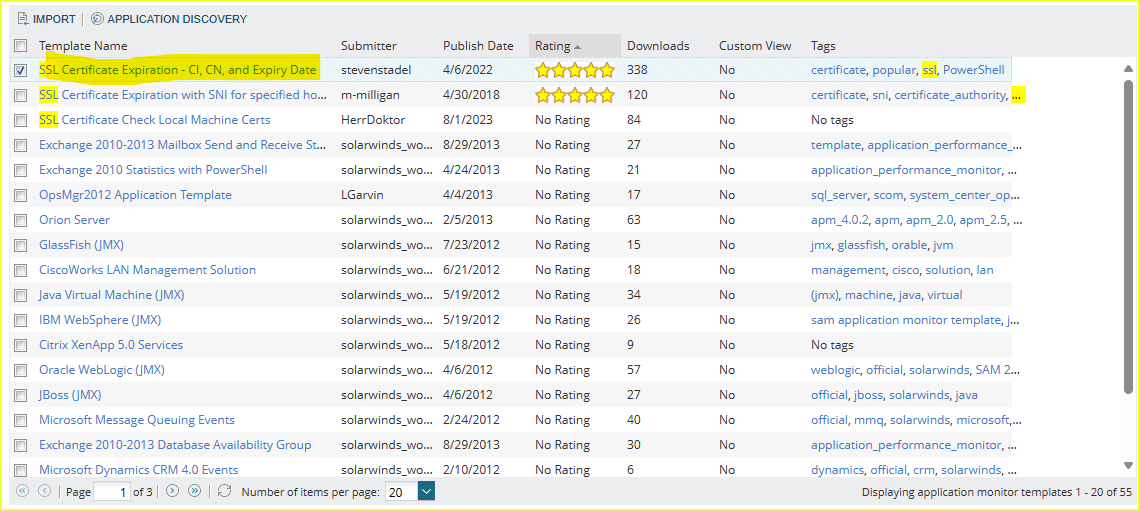The width and height of the screenshot is (1140, 511).
Task: Uncheck SSL Certificate Expiration - CI, CN checkbox
Action: coord(21,71)
